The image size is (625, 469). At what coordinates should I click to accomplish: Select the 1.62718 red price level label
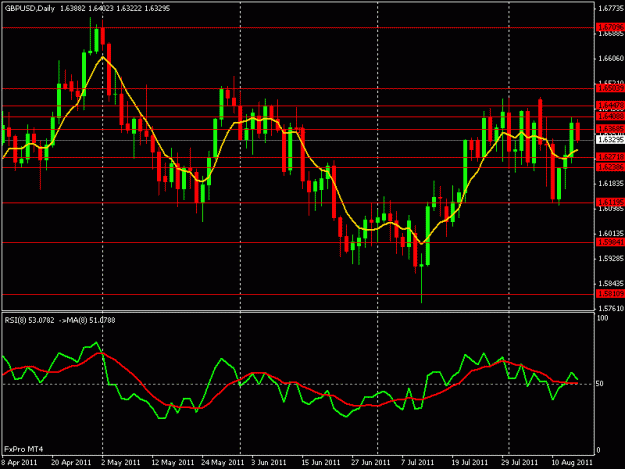(x=610, y=157)
